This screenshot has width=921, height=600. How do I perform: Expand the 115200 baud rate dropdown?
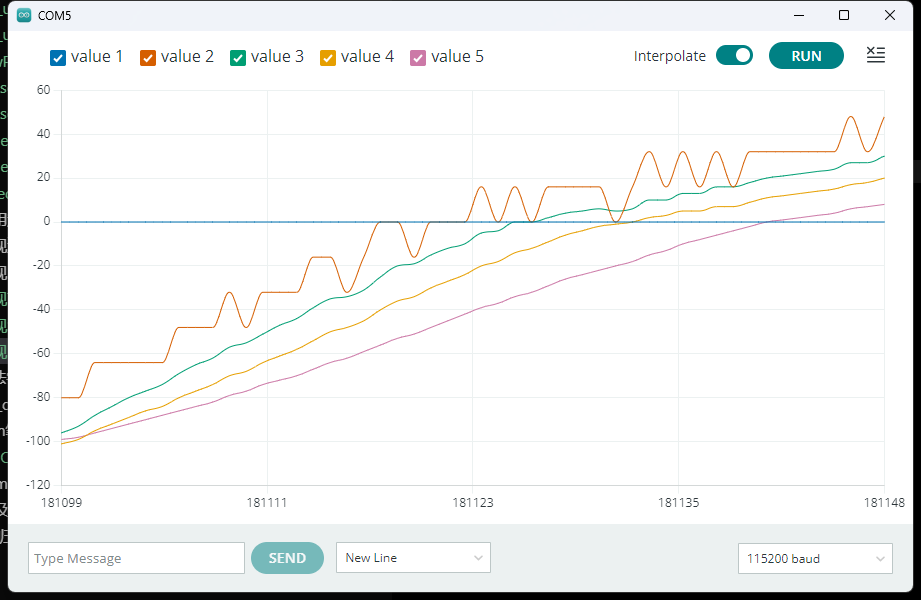[815, 559]
